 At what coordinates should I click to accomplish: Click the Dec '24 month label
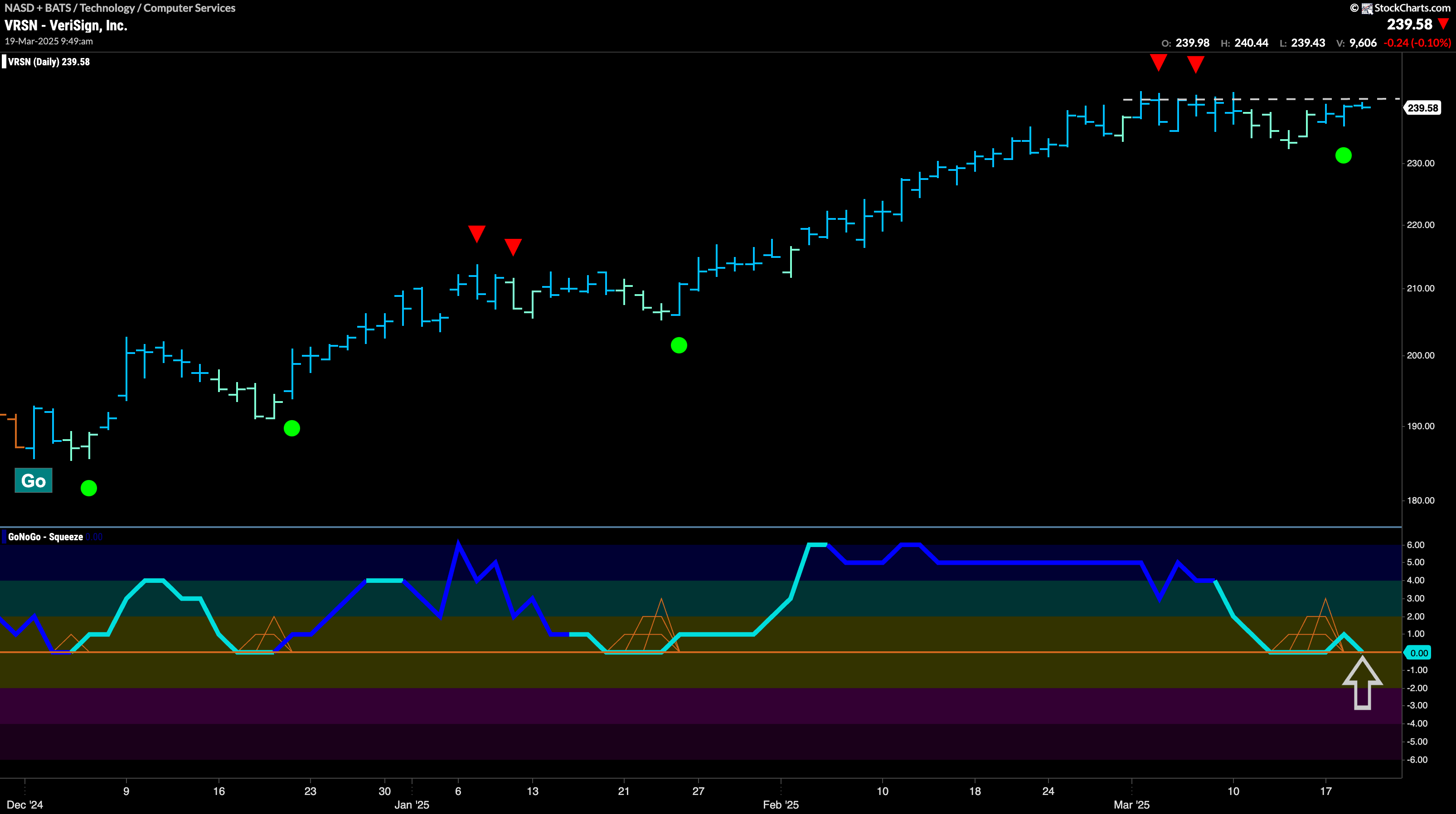(x=25, y=805)
